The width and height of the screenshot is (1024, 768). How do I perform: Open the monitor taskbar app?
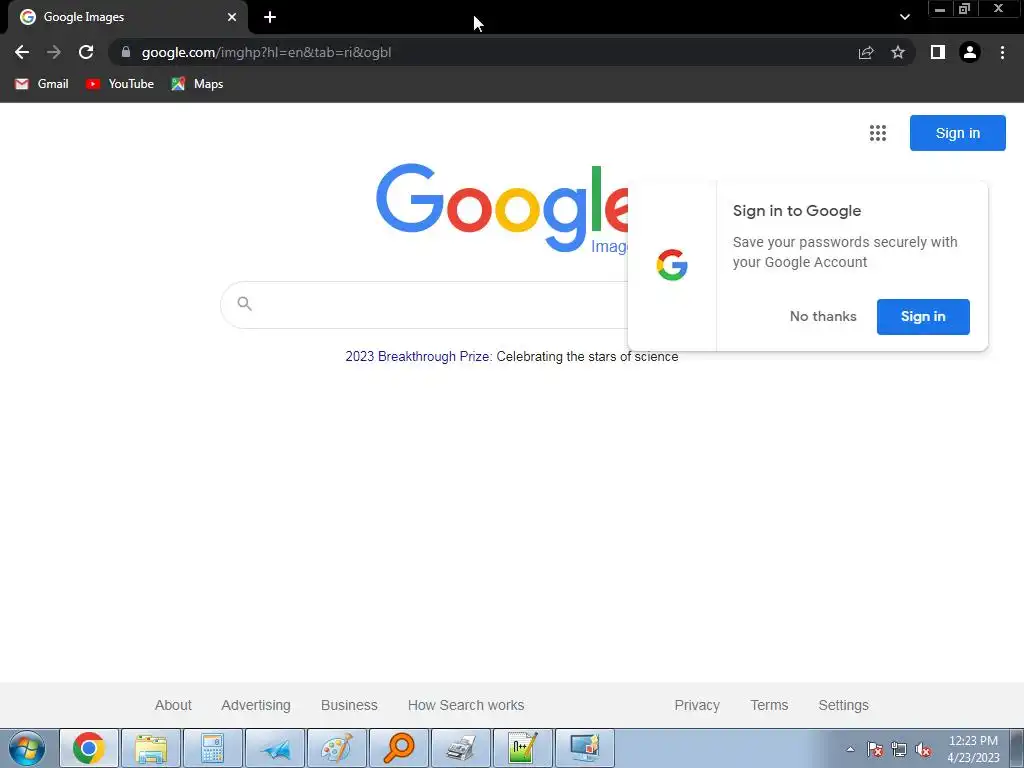(585, 748)
